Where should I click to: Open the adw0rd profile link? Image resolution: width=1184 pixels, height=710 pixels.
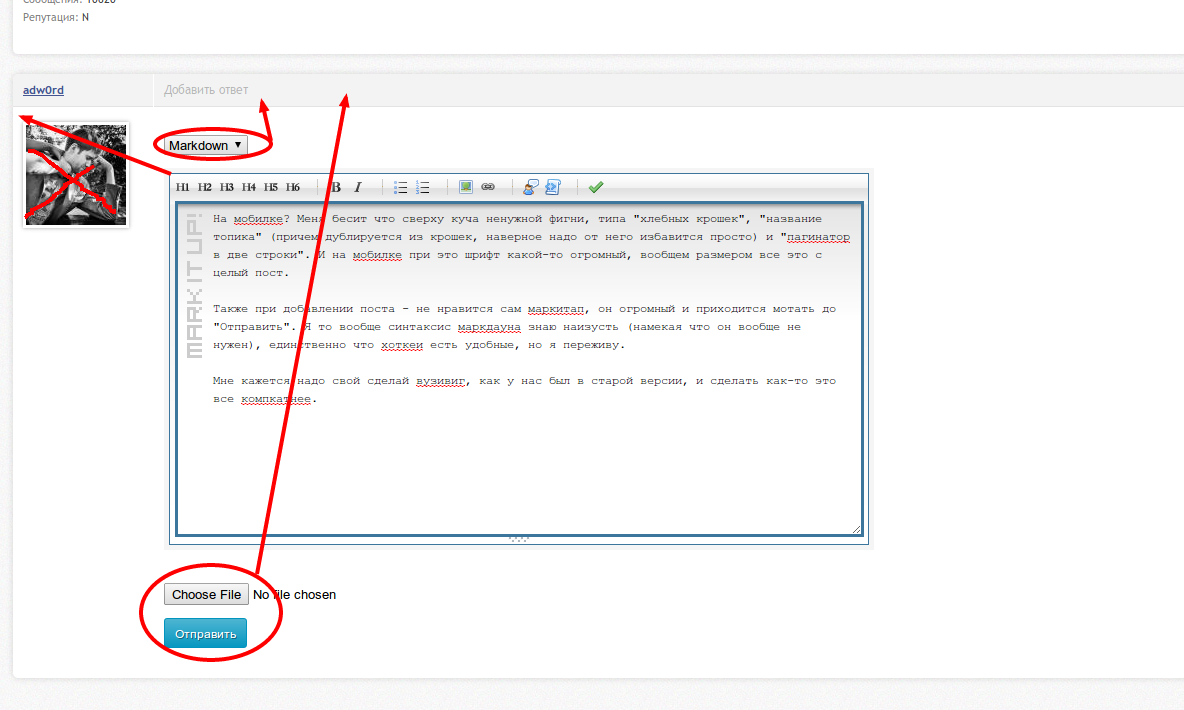point(43,90)
